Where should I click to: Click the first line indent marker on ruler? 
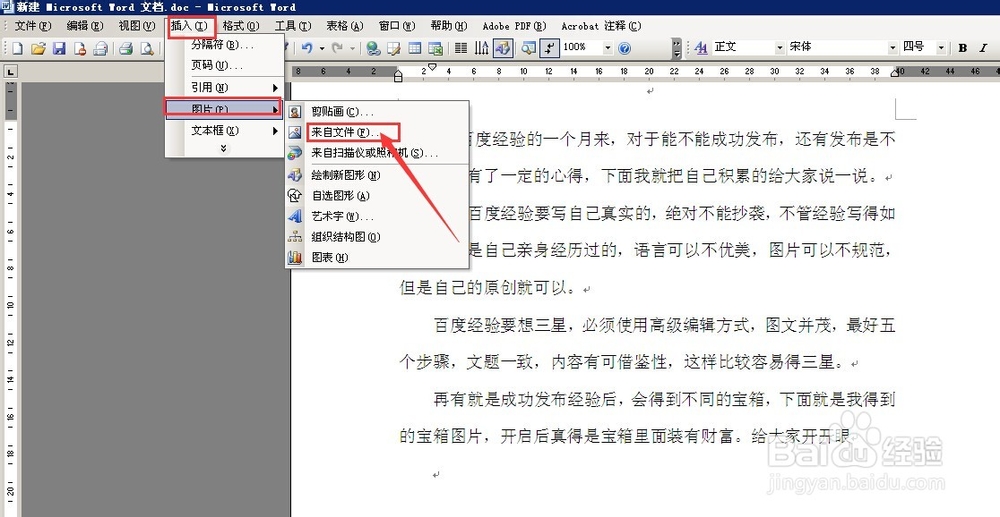click(432, 66)
